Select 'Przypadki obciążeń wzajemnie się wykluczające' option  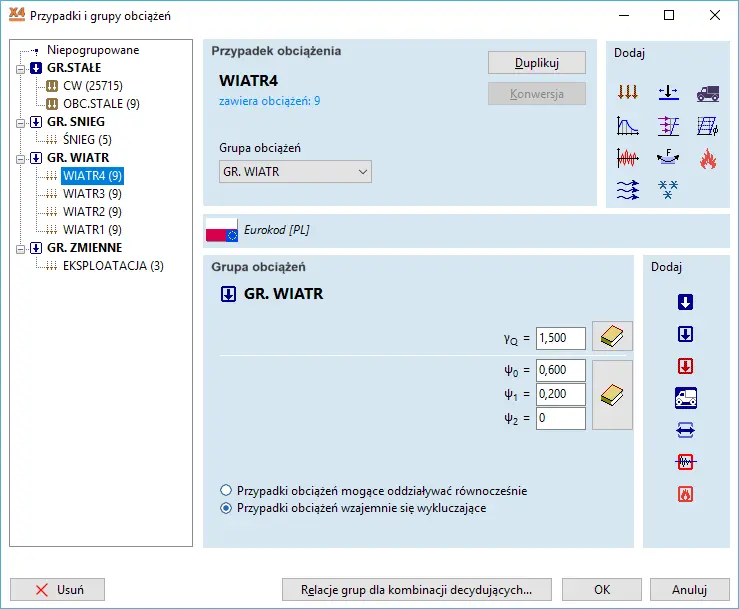[x=226, y=508]
